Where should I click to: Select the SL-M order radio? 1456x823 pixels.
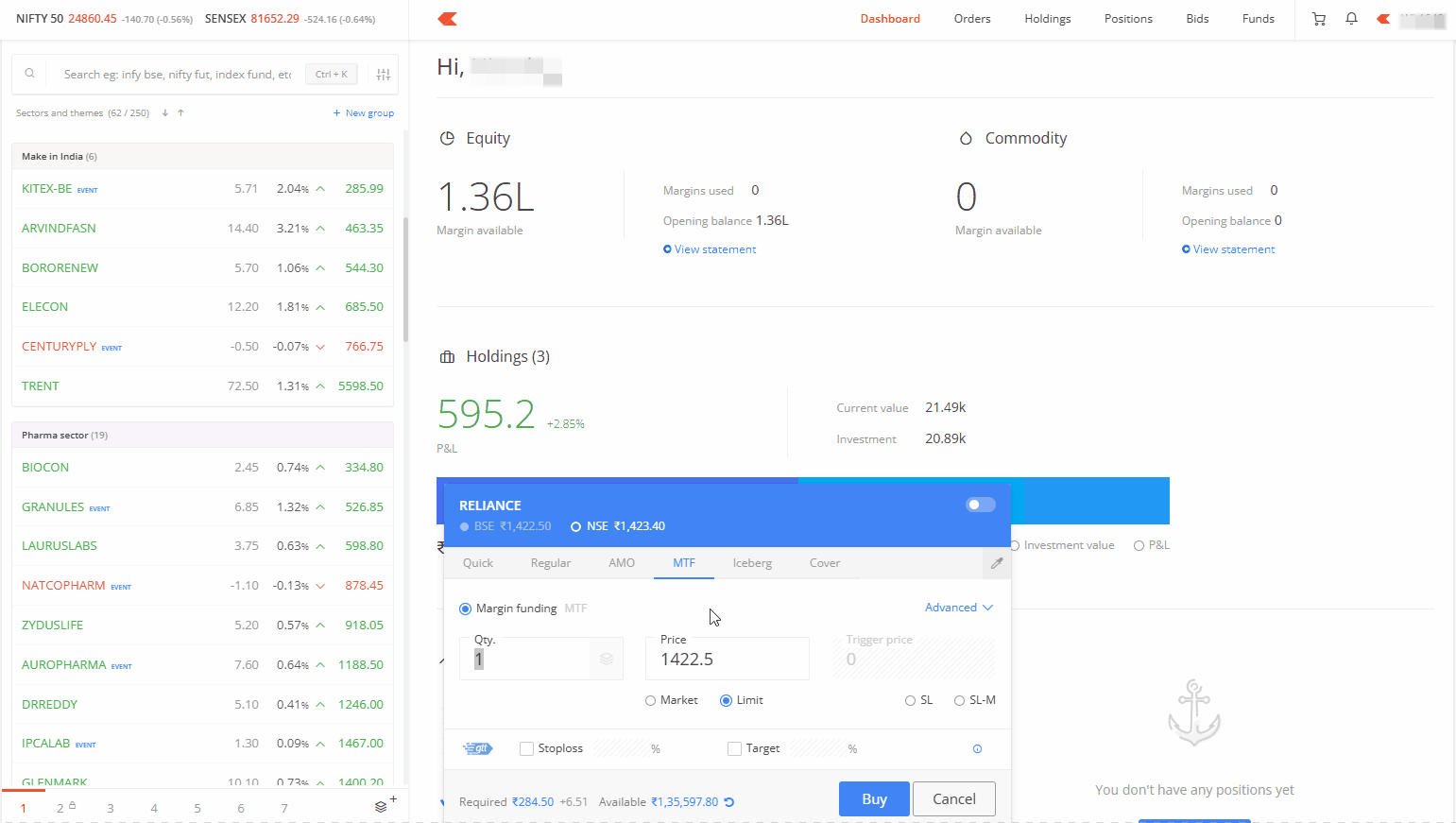tap(959, 700)
